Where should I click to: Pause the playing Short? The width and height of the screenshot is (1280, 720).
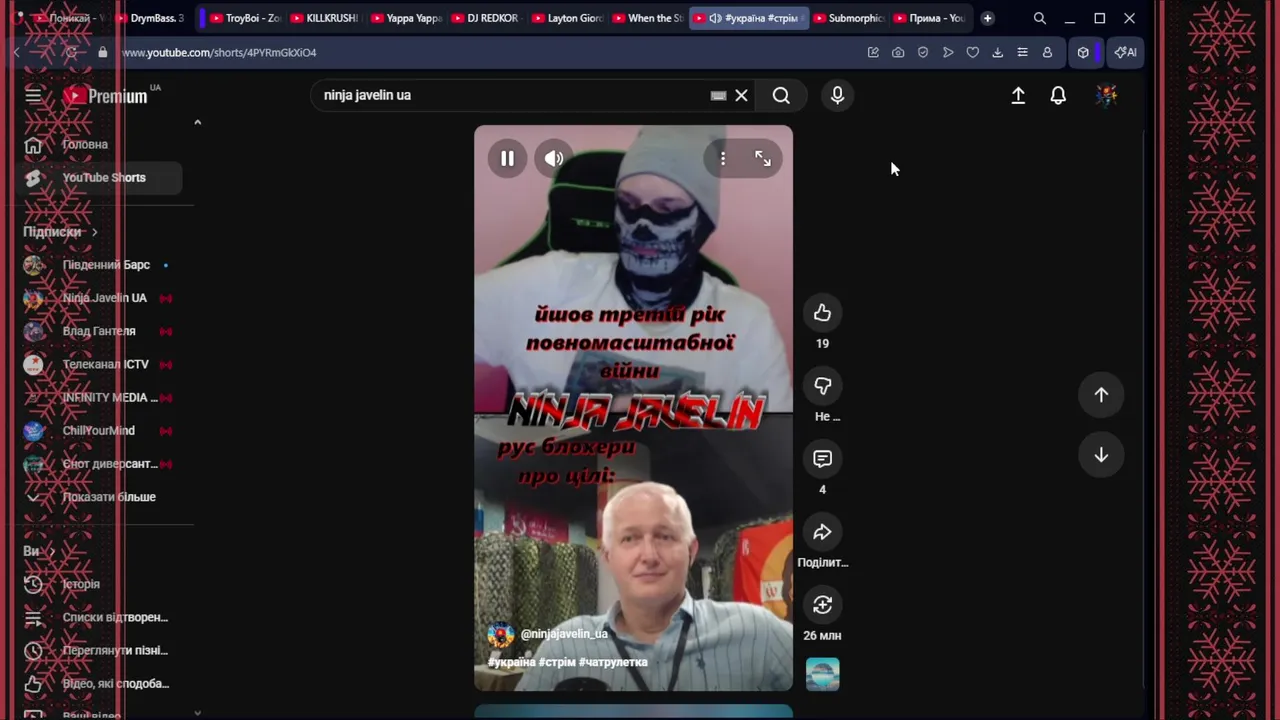507,159
